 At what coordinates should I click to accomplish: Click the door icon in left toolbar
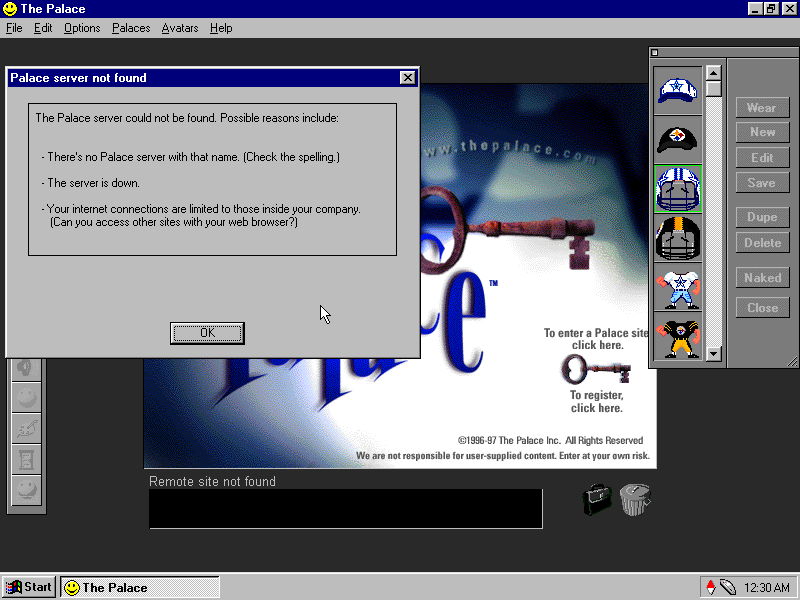click(x=25, y=459)
